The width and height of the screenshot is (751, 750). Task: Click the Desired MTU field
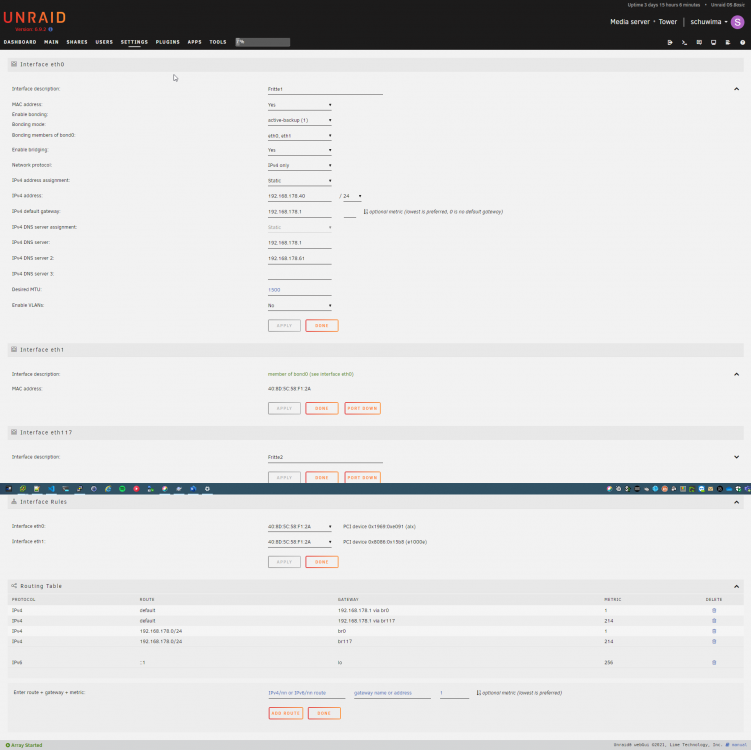coord(299,290)
